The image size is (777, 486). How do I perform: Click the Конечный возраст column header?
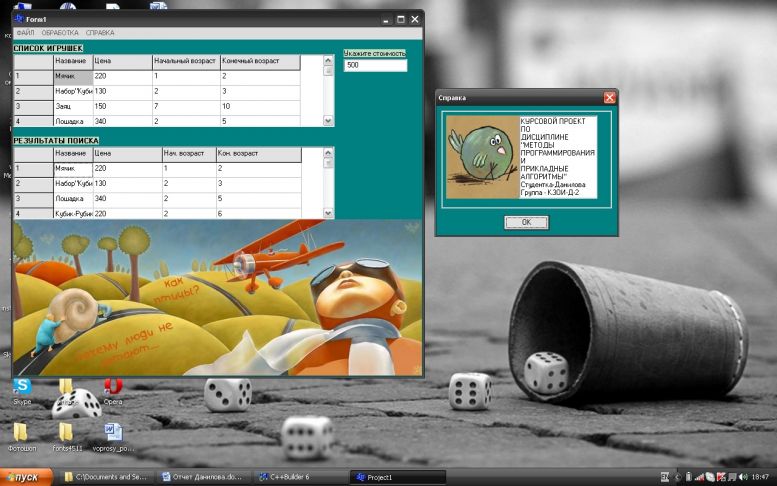tap(260, 61)
